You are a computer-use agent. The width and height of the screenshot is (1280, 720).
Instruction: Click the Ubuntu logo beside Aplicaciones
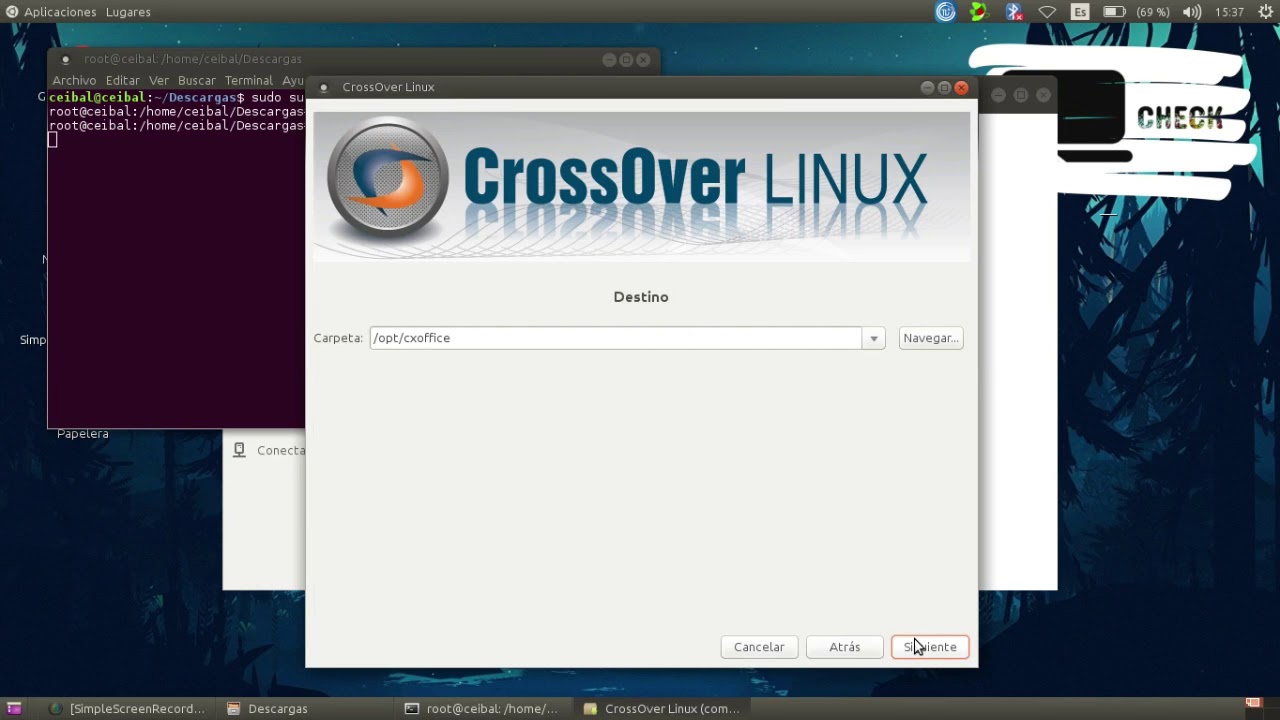pyautogui.click(x=12, y=12)
